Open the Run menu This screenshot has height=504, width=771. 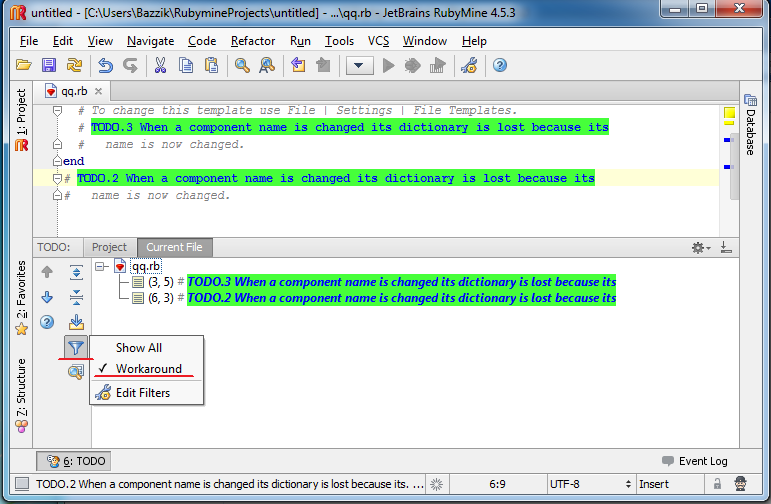(x=300, y=41)
